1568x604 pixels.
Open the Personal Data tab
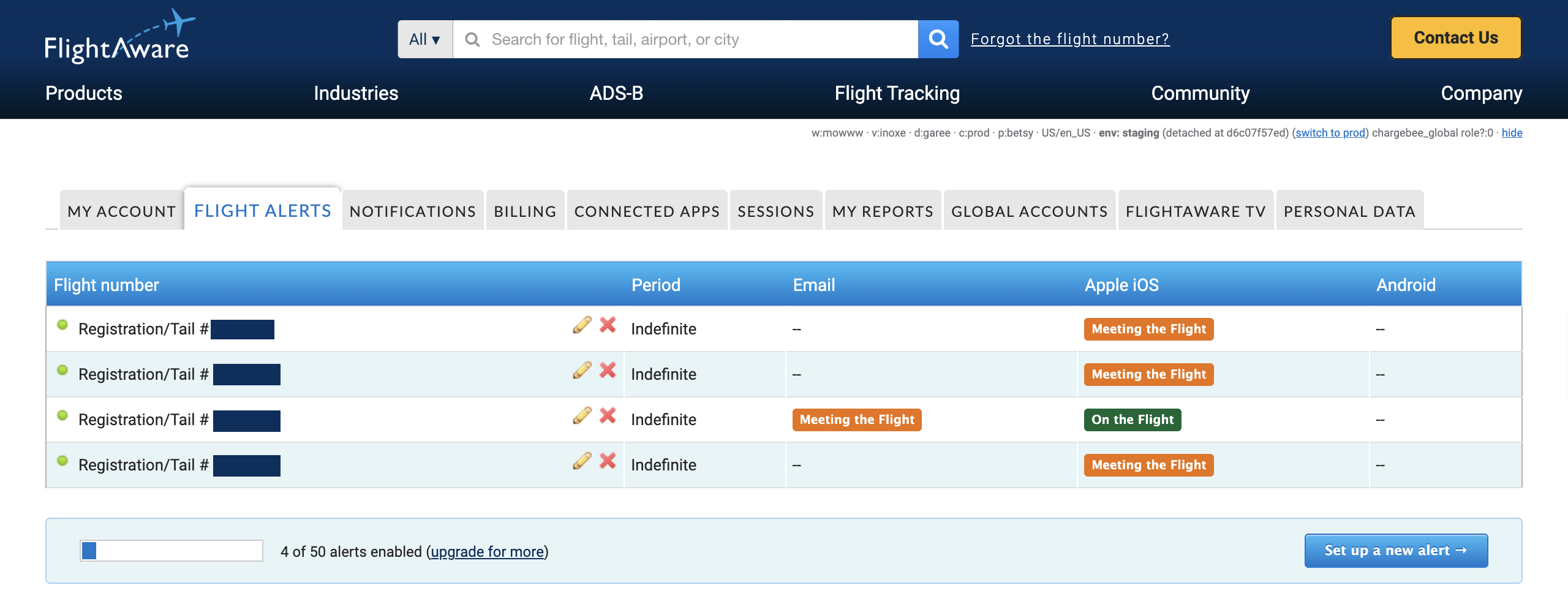1350,211
